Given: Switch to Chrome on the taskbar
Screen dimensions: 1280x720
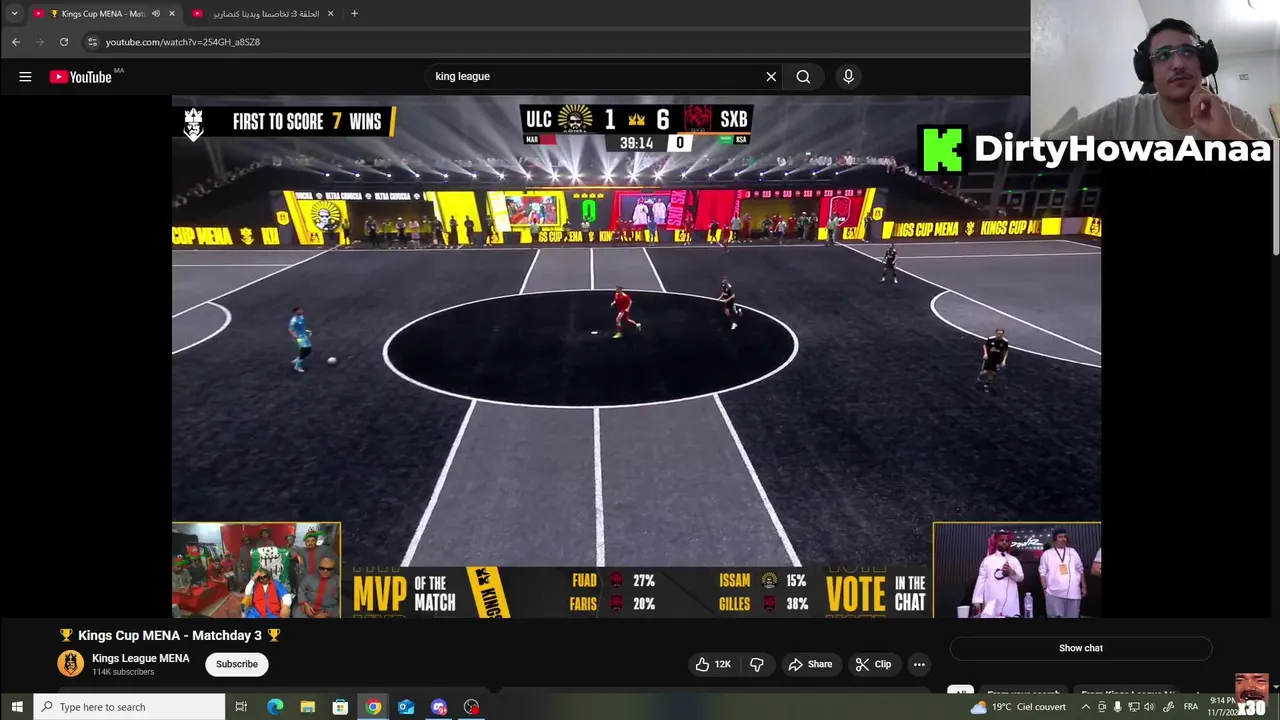Looking at the screenshot, I should click(373, 707).
